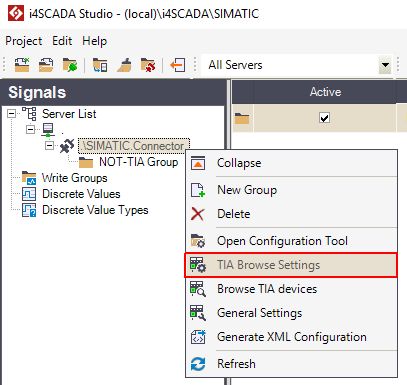Image resolution: width=407 pixels, height=385 pixels.
Task: Click the Active column header
Action: (x=325, y=92)
